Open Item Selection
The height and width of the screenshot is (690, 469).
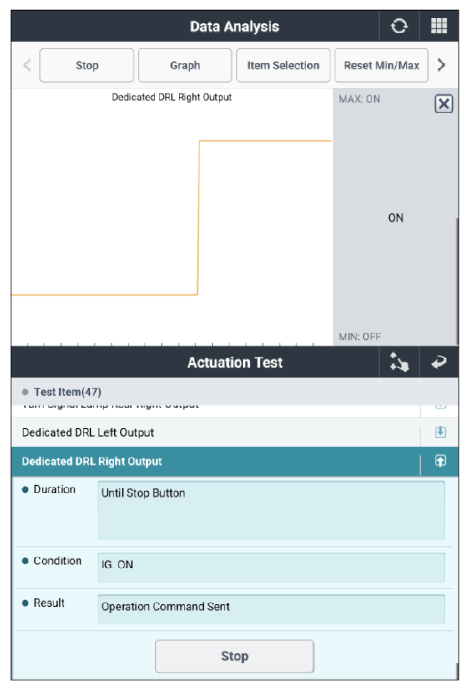point(283,65)
